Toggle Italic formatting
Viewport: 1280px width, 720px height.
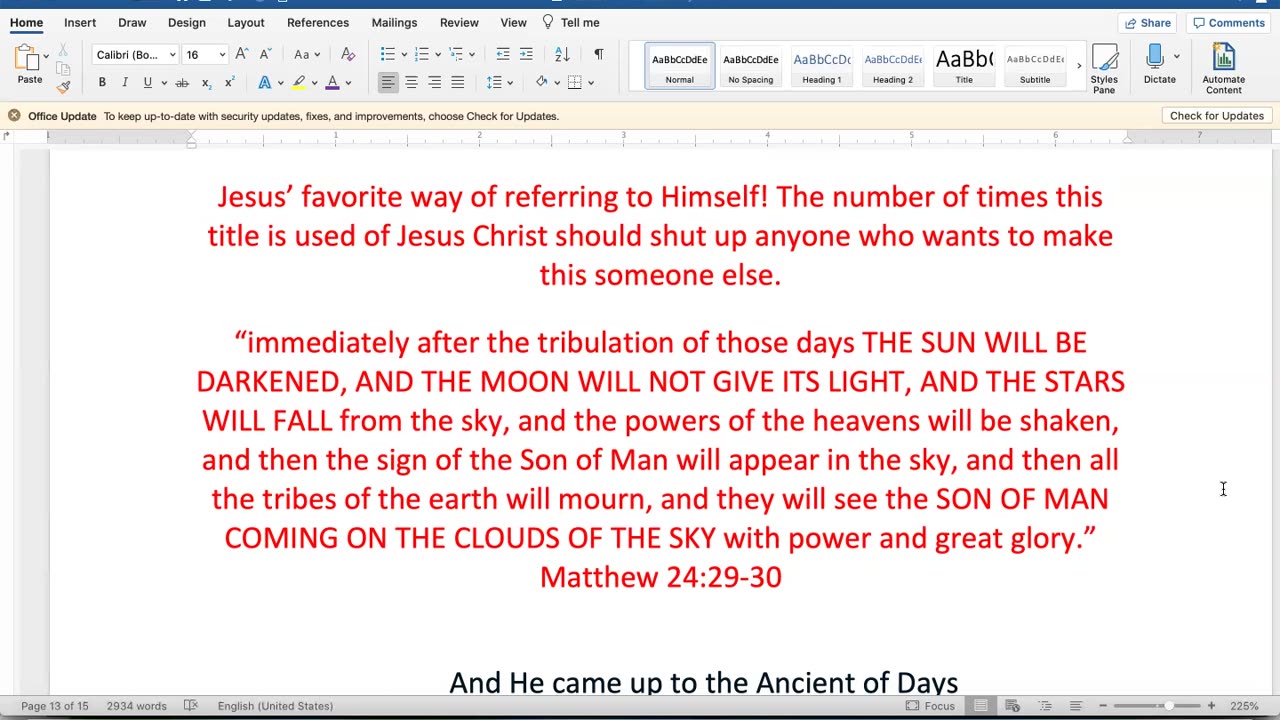(125, 83)
